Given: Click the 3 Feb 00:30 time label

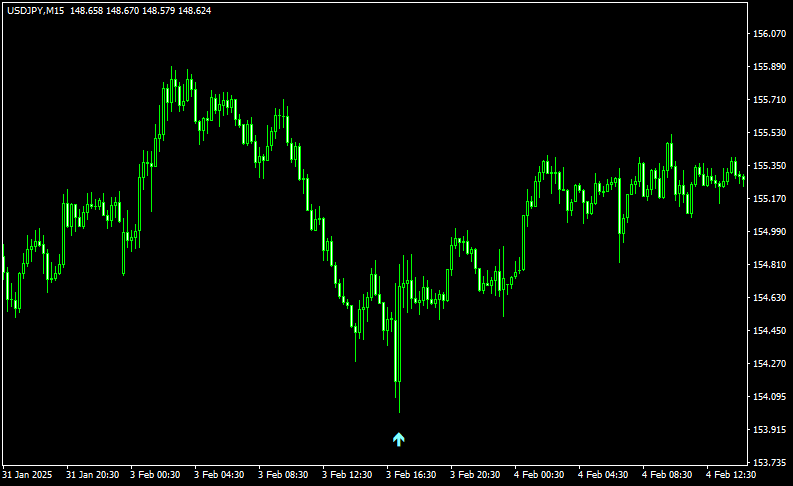Looking at the screenshot, I should pyautogui.click(x=155, y=474).
